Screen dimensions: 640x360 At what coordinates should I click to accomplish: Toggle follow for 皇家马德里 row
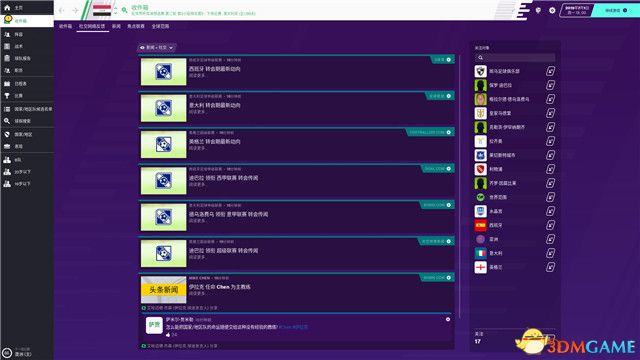550,113
